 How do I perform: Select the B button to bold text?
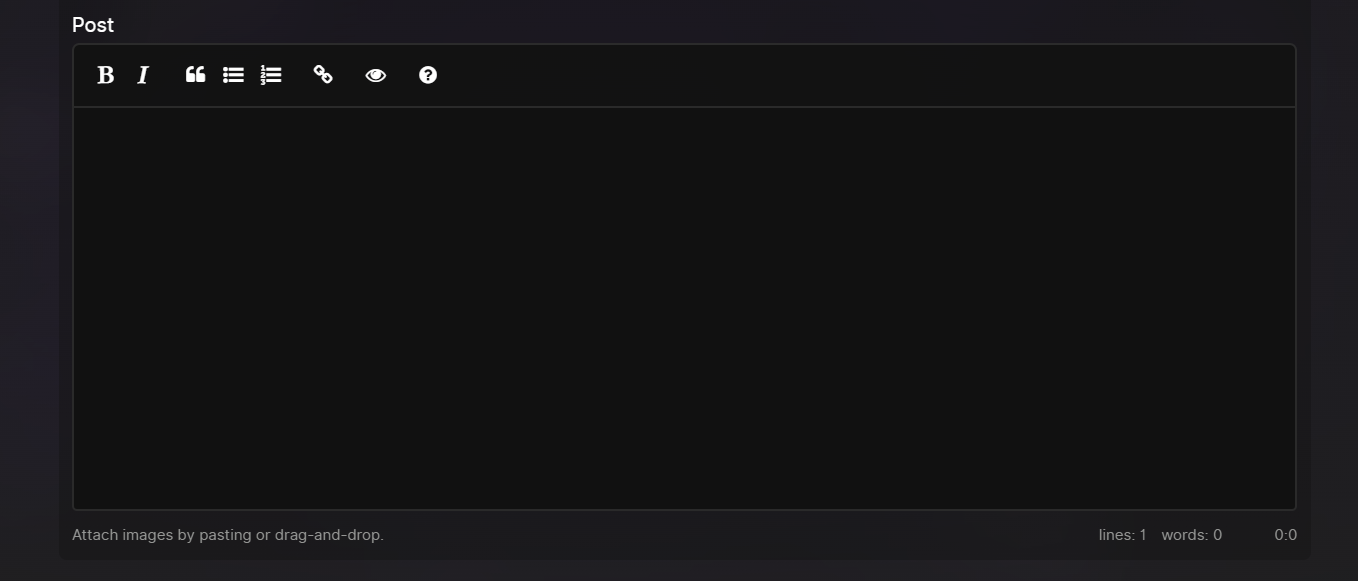pos(105,75)
